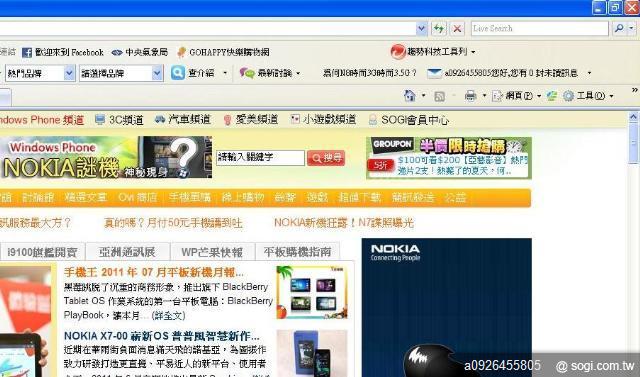
Task: Click the toolbar overflow chevron
Action: [x=635, y=90]
